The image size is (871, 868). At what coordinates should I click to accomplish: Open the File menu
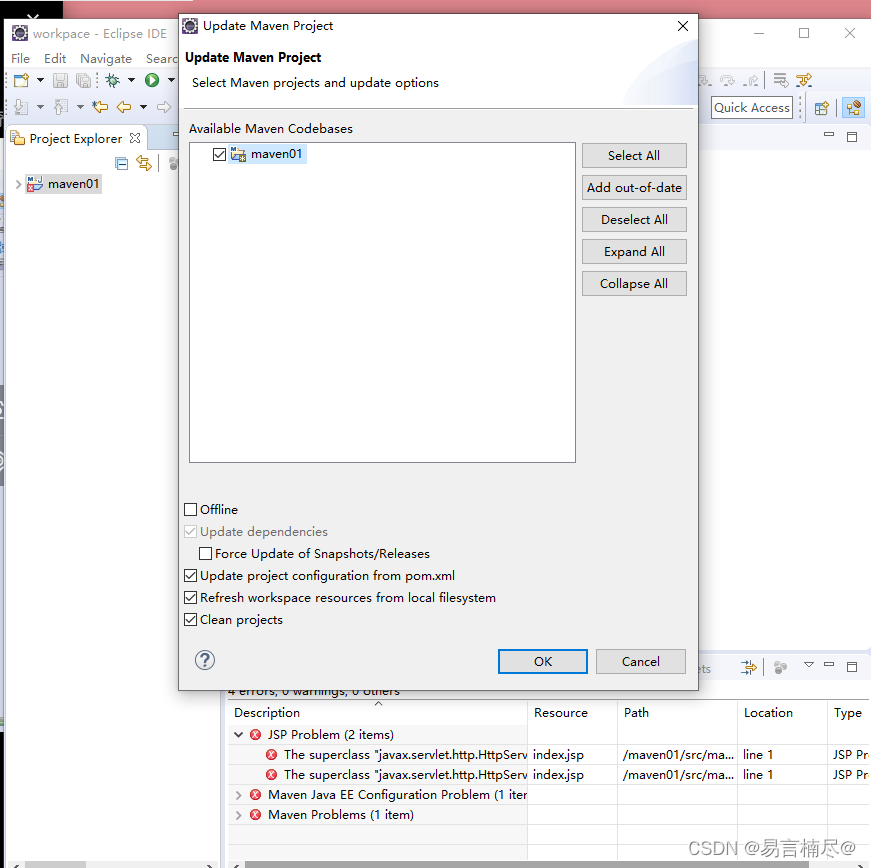click(x=21, y=58)
